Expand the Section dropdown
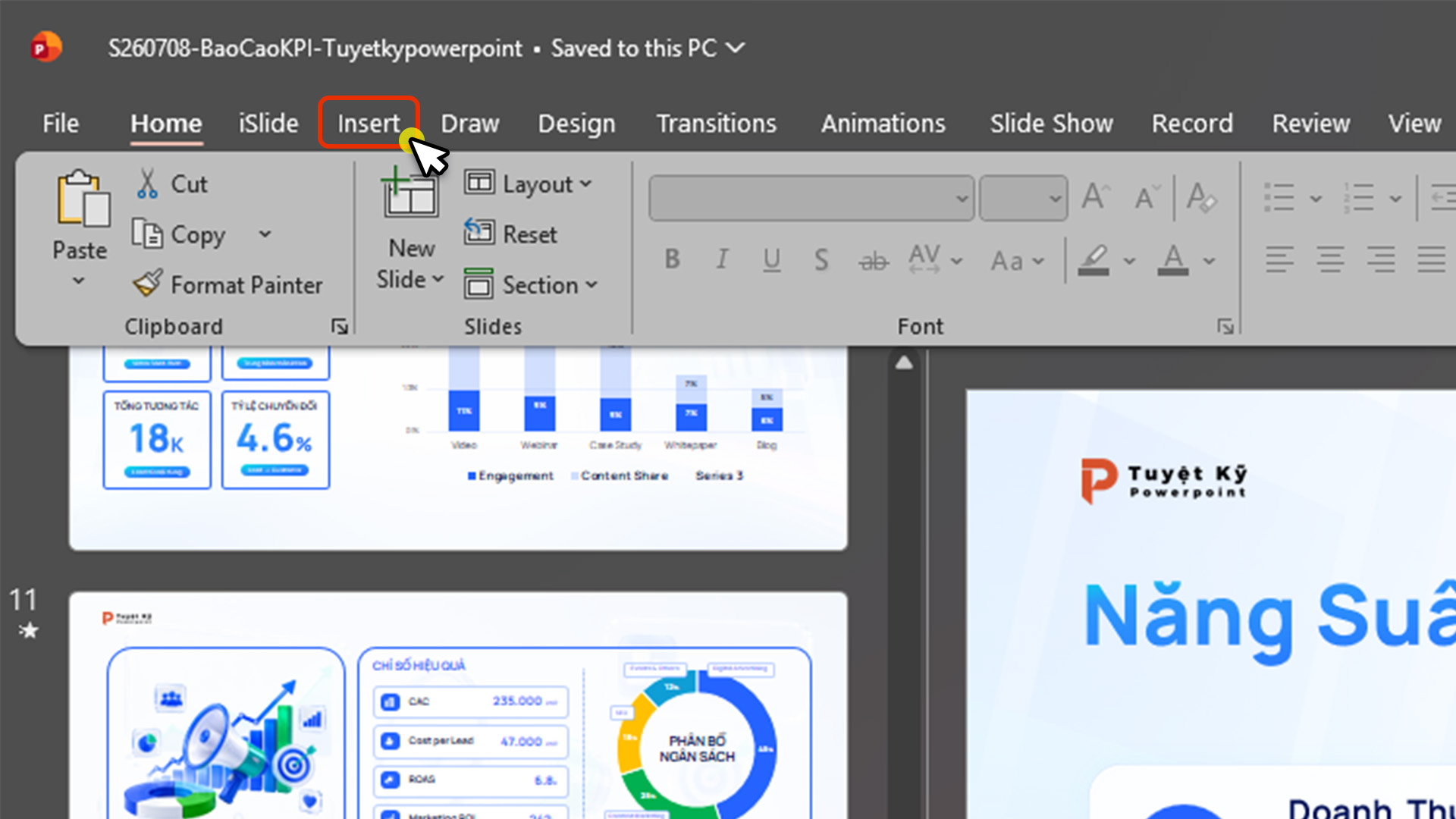This screenshot has width=1456, height=819. point(531,284)
